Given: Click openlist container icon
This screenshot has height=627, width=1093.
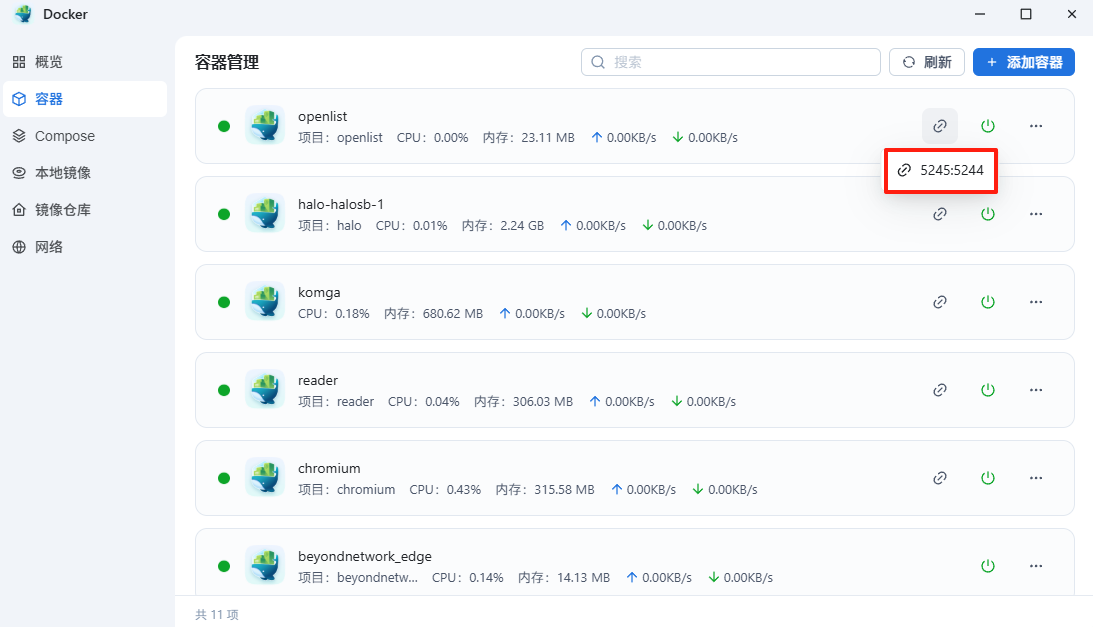Looking at the screenshot, I should (265, 126).
